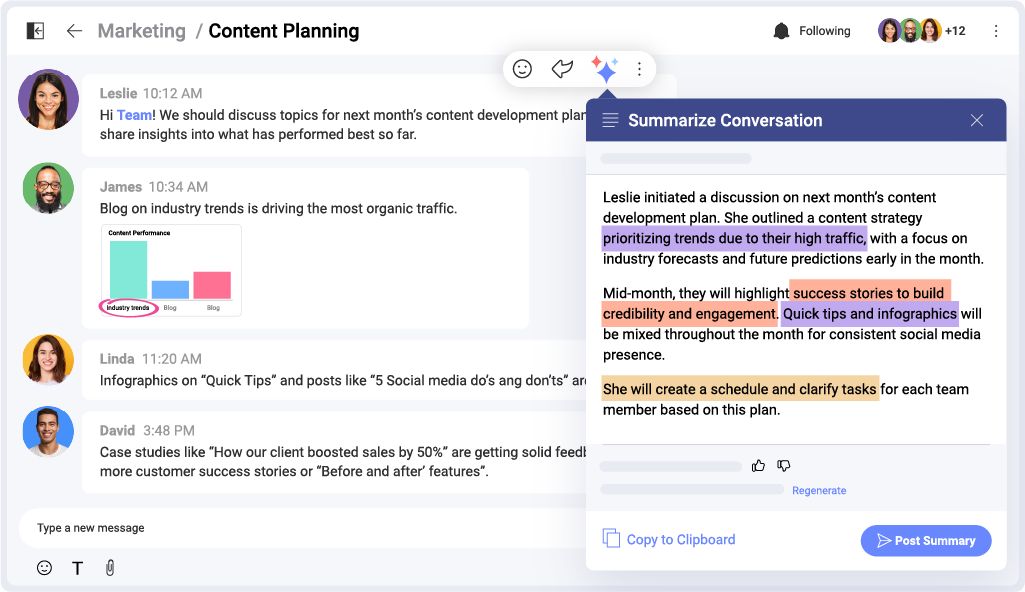
Task: Give the summary a thumbs up
Action: [x=758, y=465]
